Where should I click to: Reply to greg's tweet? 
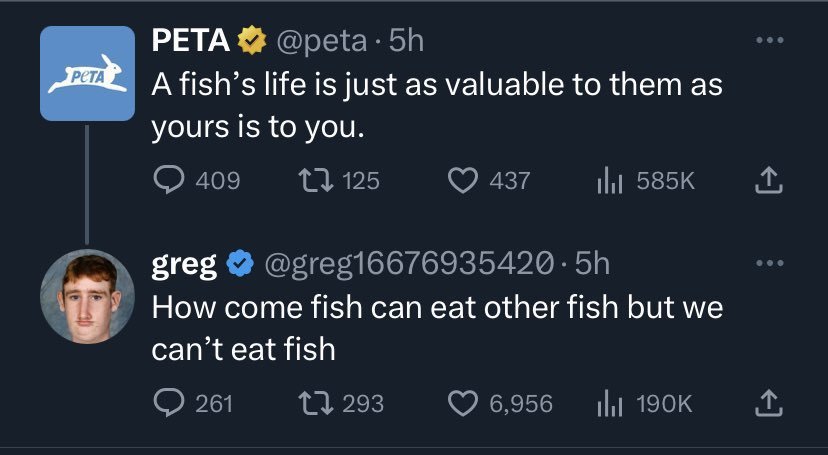click(168, 403)
